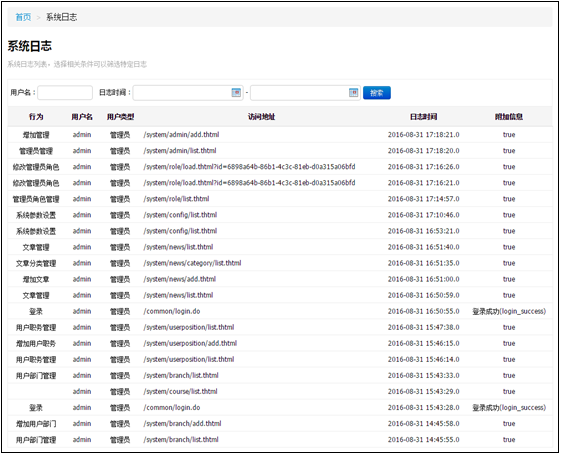Viewport: 561px width, 455px height.
Task: Click timestamp 2016-08-31 14:45:58.0
Action: pyautogui.click(x=424, y=424)
